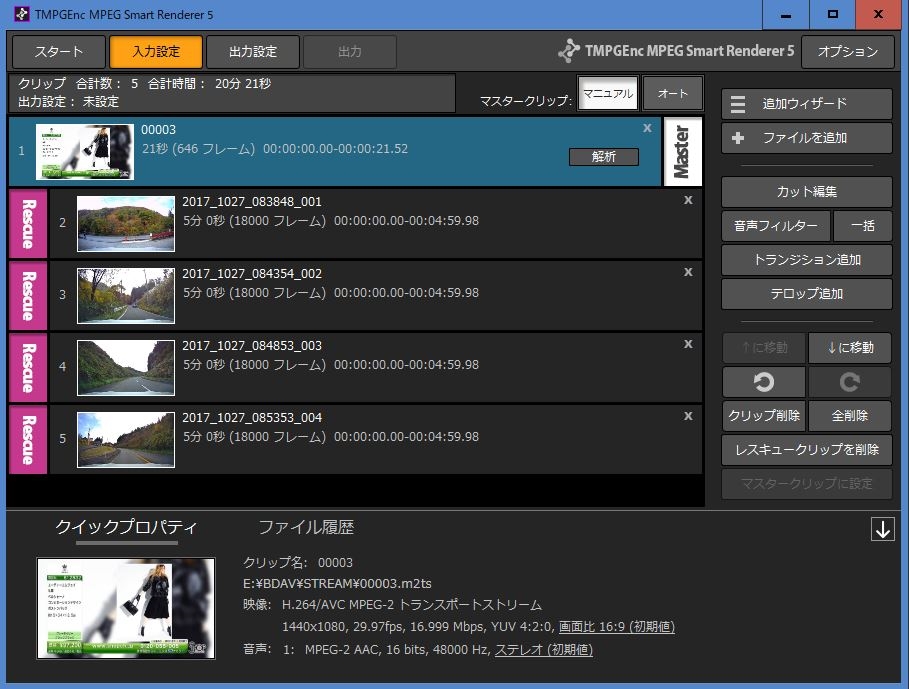Click ファイルを追加 to add a file
This screenshot has width=909, height=689.
coord(806,138)
